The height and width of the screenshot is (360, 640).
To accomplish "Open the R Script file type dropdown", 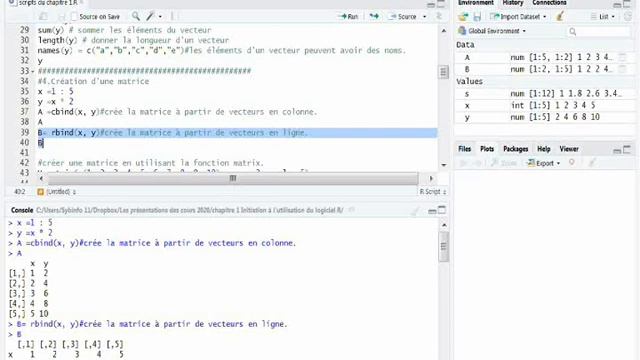I will tap(432, 191).
